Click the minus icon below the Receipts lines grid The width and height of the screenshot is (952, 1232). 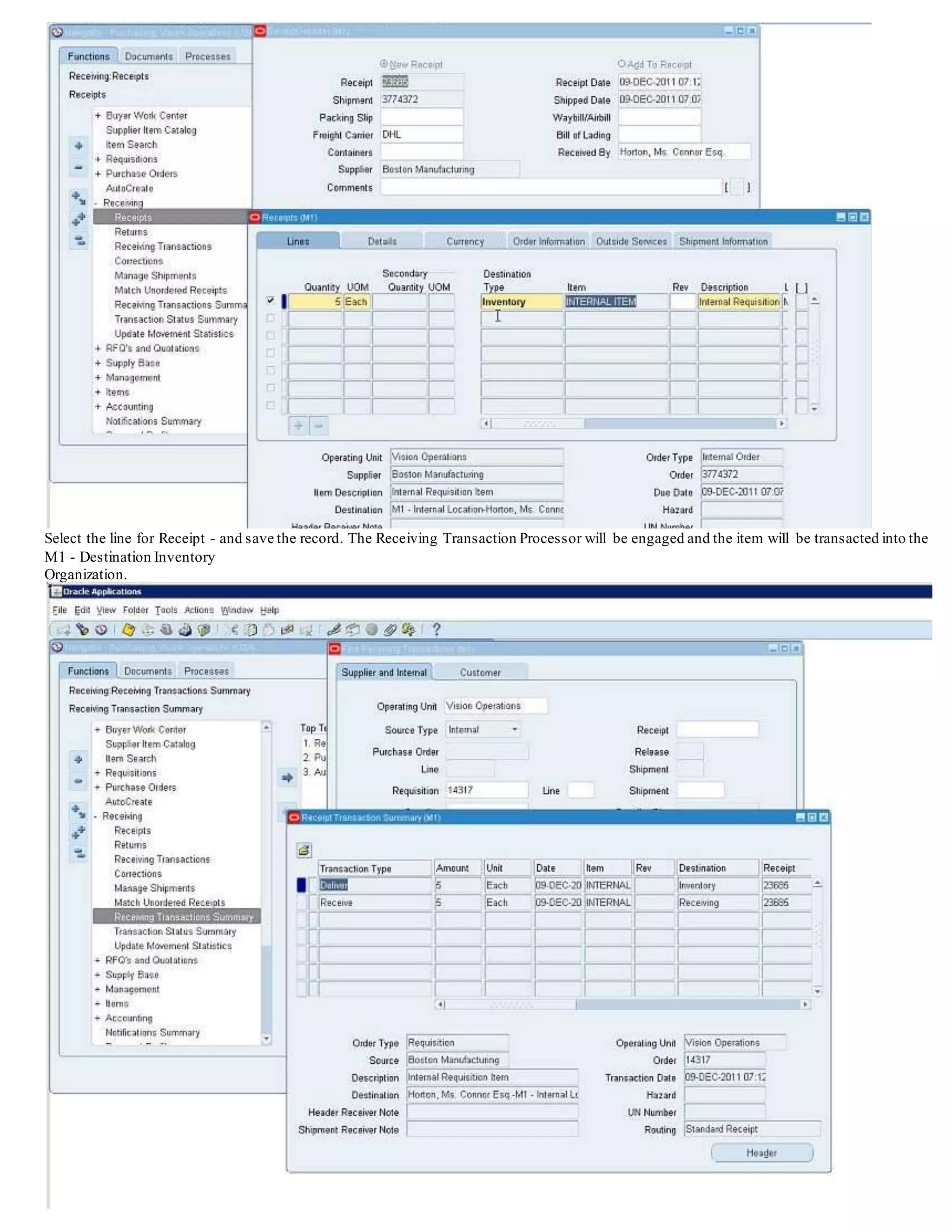click(x=318, y=426)
